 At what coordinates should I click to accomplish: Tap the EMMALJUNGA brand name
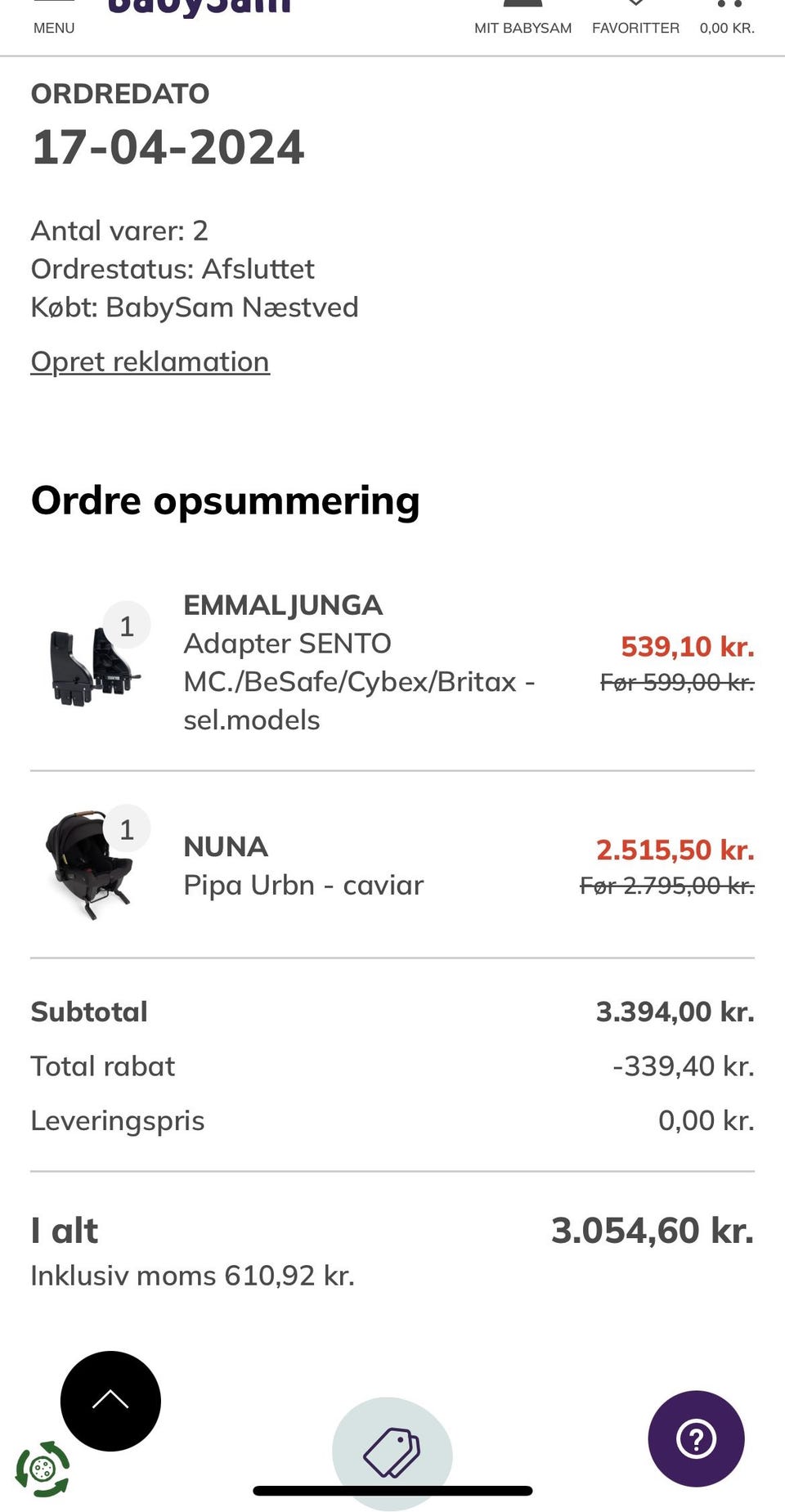(x=282, y=605)
